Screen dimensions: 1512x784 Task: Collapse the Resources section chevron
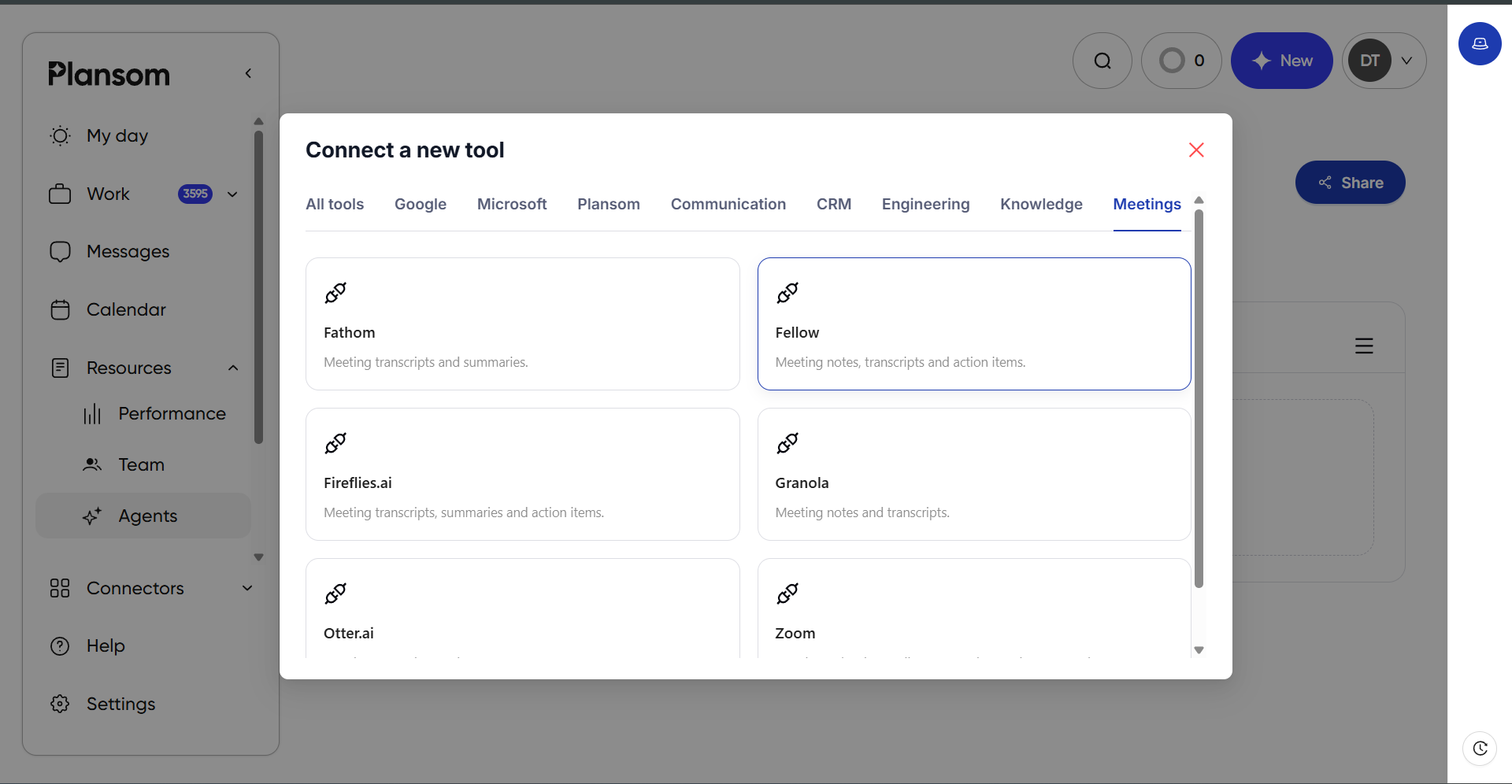click(x=233, y=368)
